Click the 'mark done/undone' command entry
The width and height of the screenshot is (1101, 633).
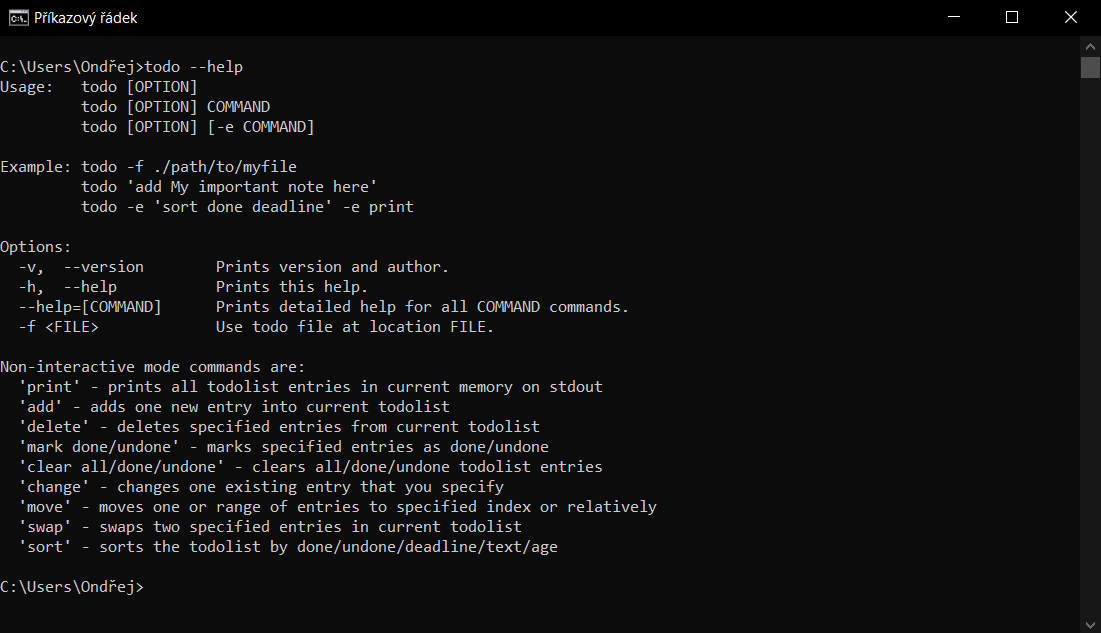click(x=99, y=447)
